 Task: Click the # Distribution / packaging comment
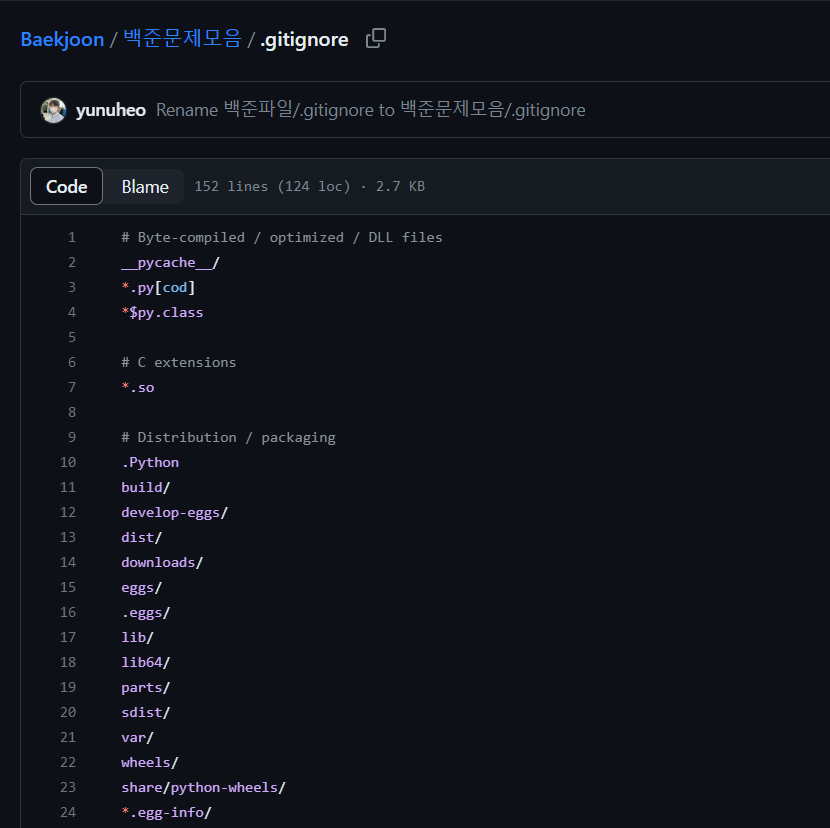tap(228, 437)
